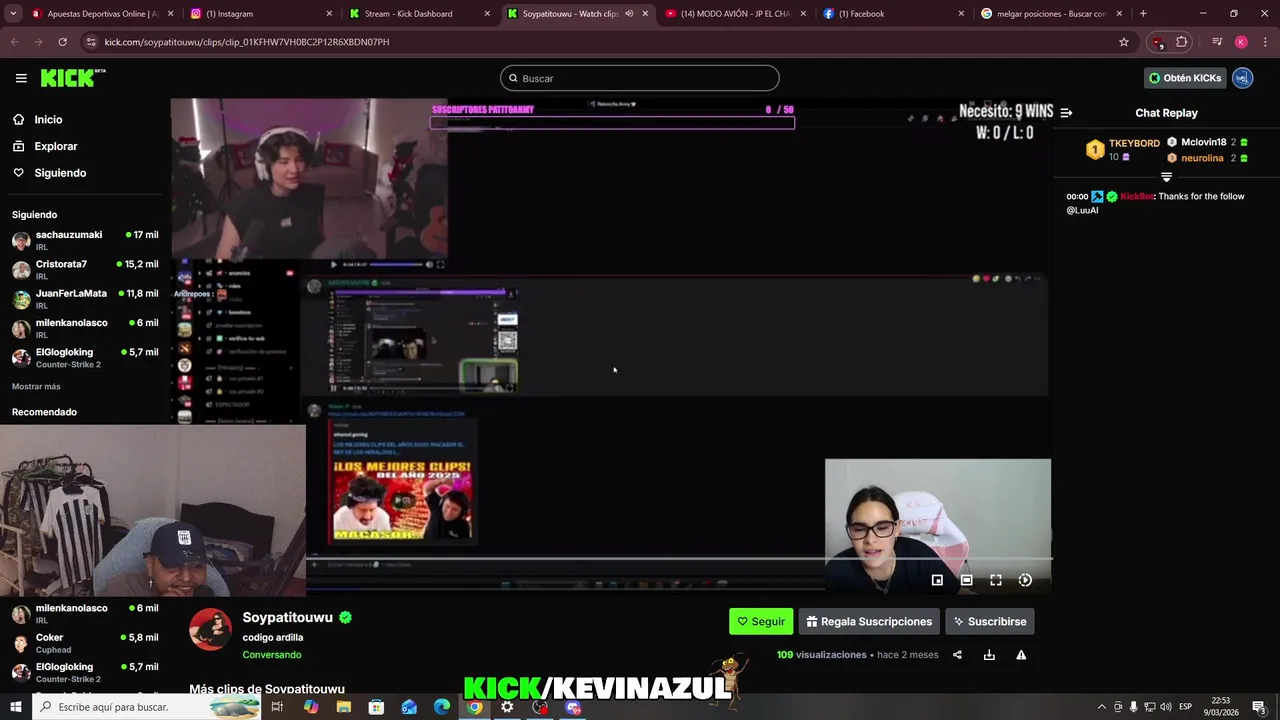The height and width of the screenshot is (720, 1280).
Task: Click Regala Suscripciones button
Action: pyautogui.click(x=869, y=621)
